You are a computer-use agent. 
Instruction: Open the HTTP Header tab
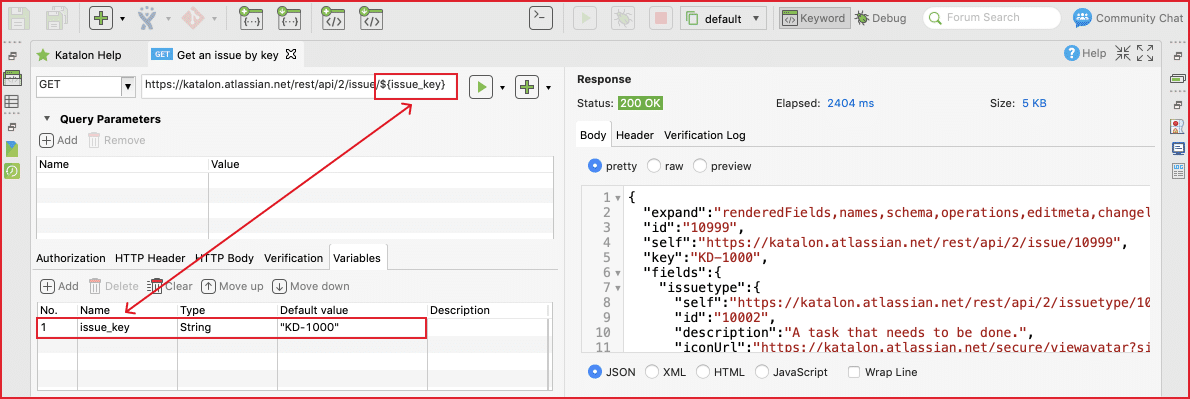pos(150,258)
